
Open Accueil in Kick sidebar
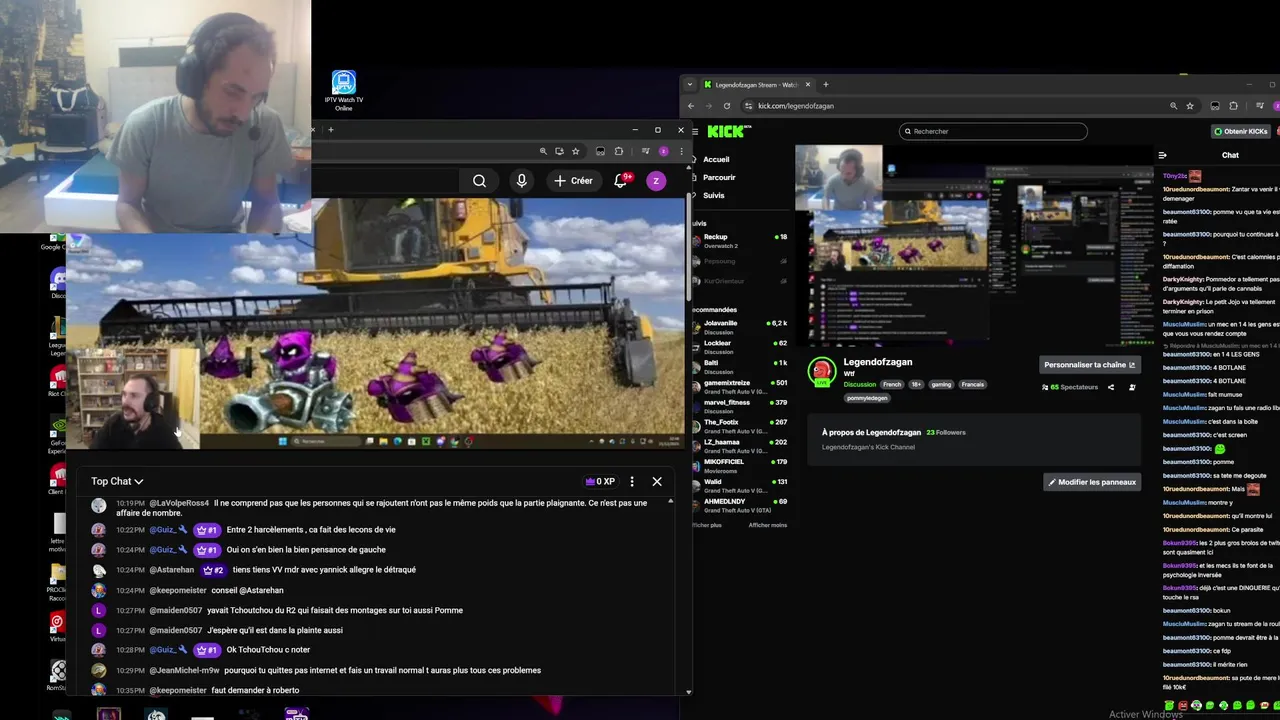[716, 159]
